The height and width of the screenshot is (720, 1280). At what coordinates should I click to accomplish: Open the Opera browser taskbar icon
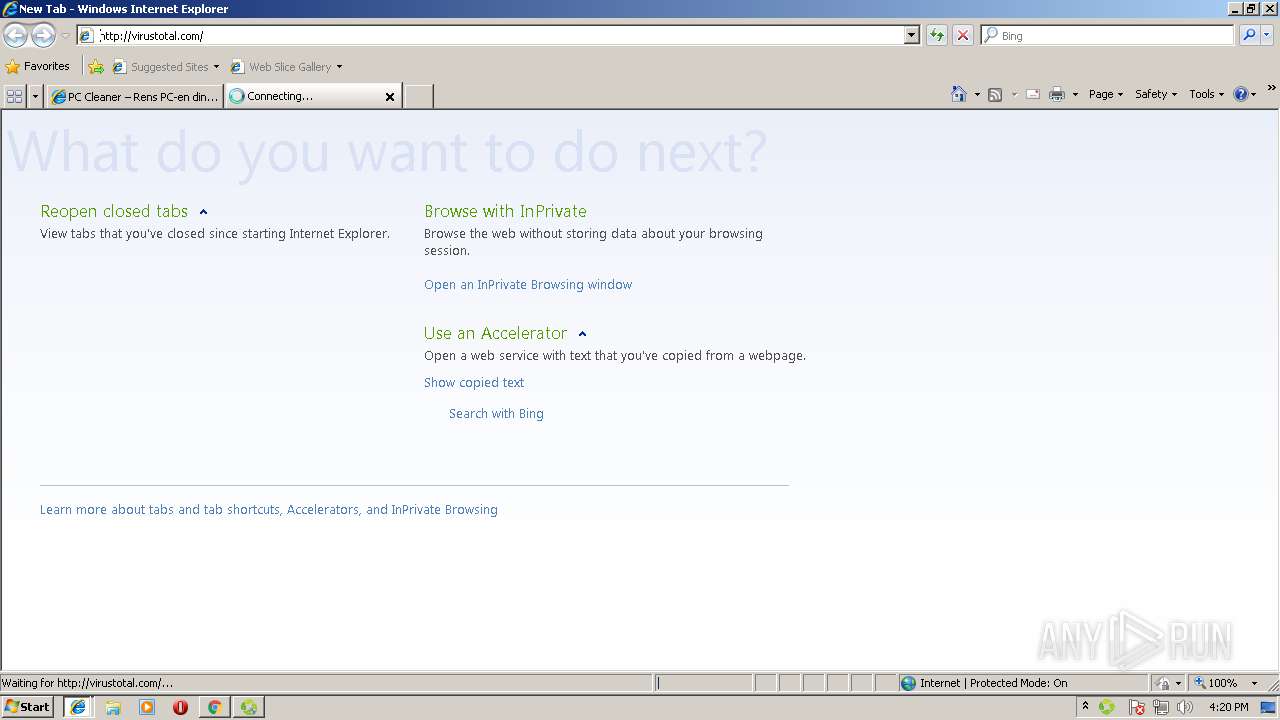tap(180, 707)
